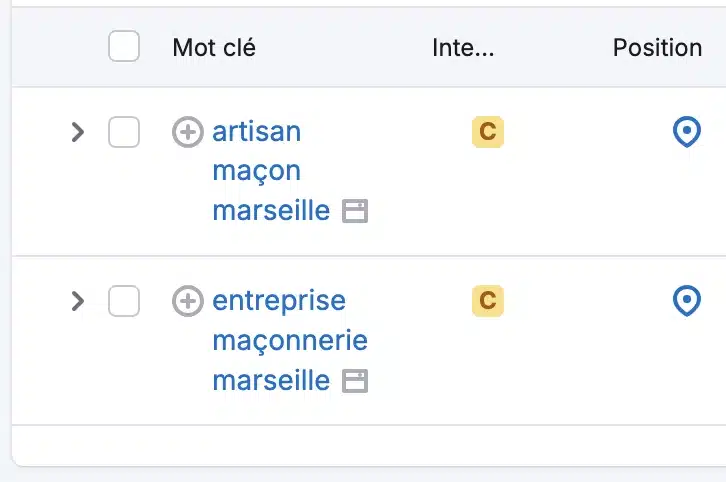The image size is (726, 482).
Task: Click location pin for artisan maçon marseille
Action: (686, 132)
